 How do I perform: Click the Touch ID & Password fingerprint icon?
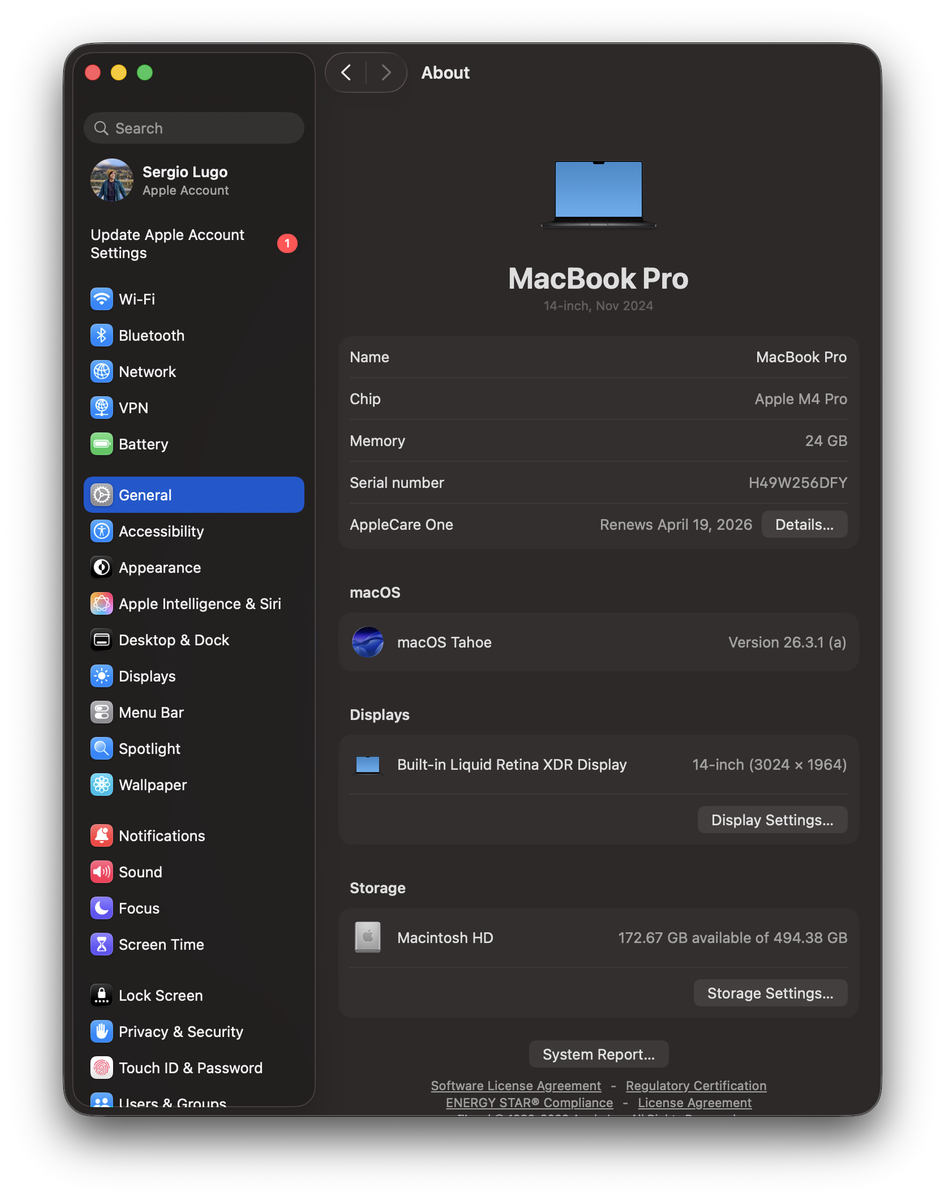point(101,1068)
